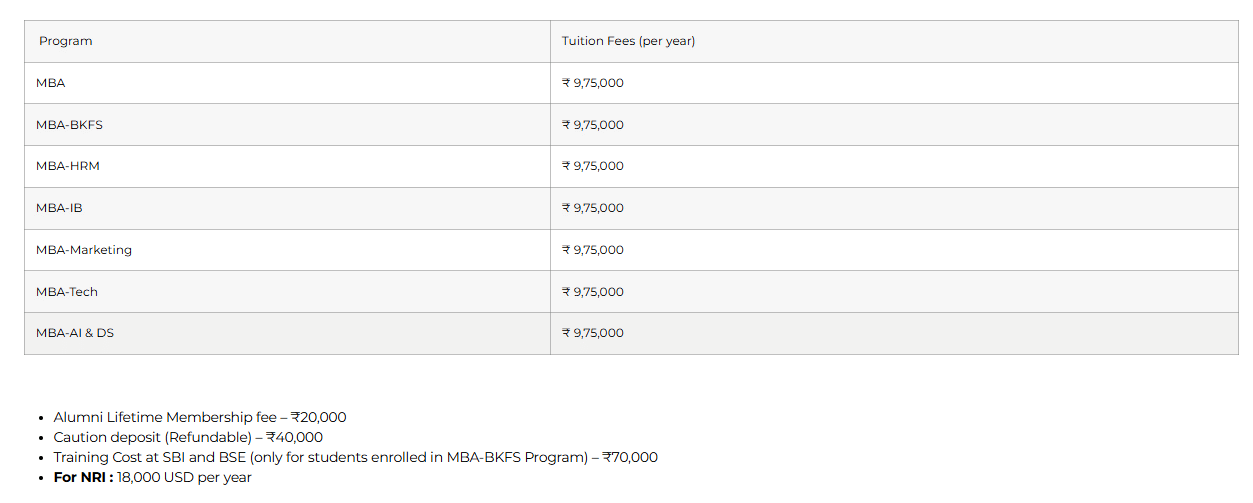Click the MBA-BKFS program name

tap(69, 125)
